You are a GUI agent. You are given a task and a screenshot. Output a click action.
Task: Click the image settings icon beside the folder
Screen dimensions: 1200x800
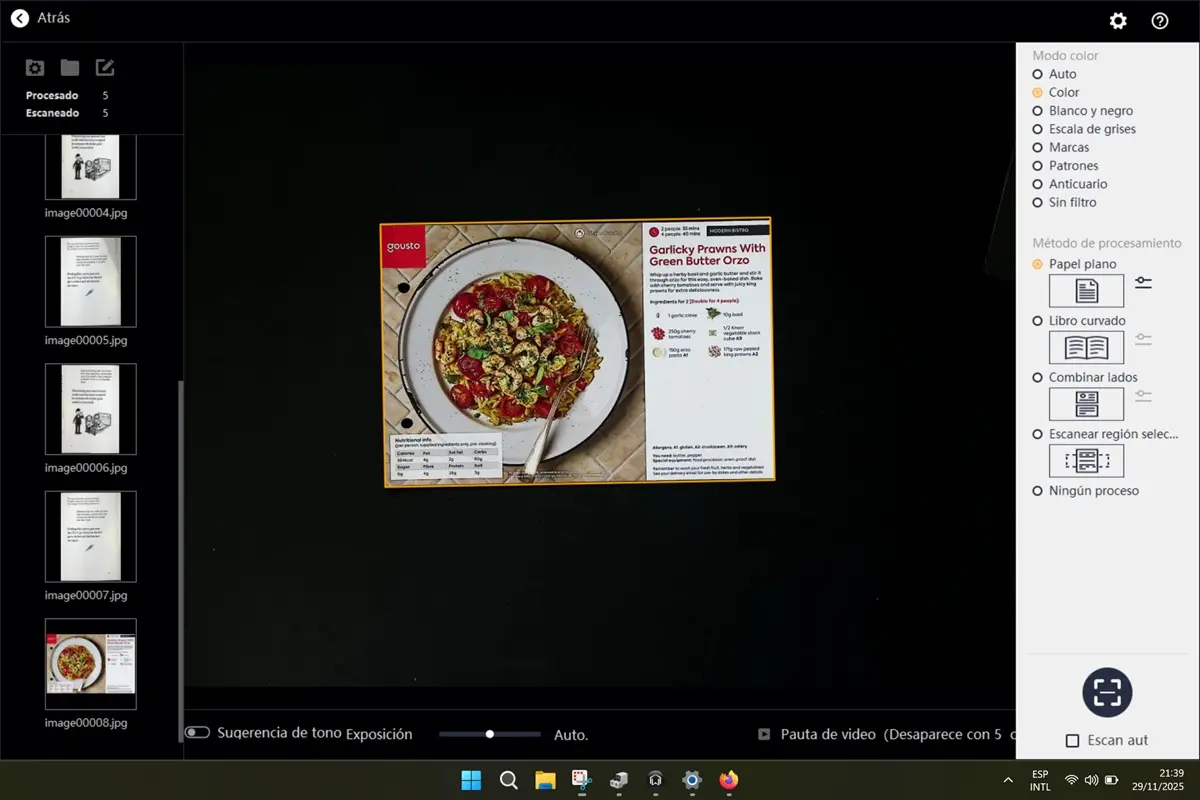pos(35,68)
